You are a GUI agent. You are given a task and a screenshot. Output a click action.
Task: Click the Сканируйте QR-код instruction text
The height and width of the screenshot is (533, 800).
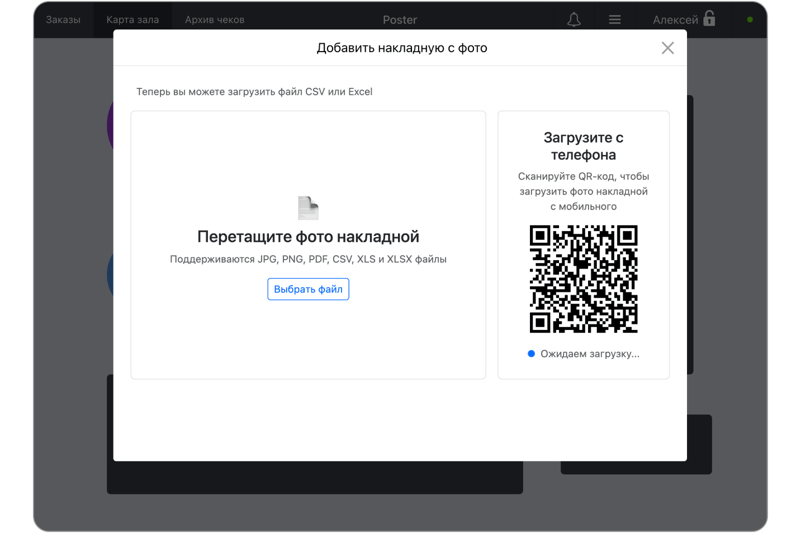(x=583, y=191)
